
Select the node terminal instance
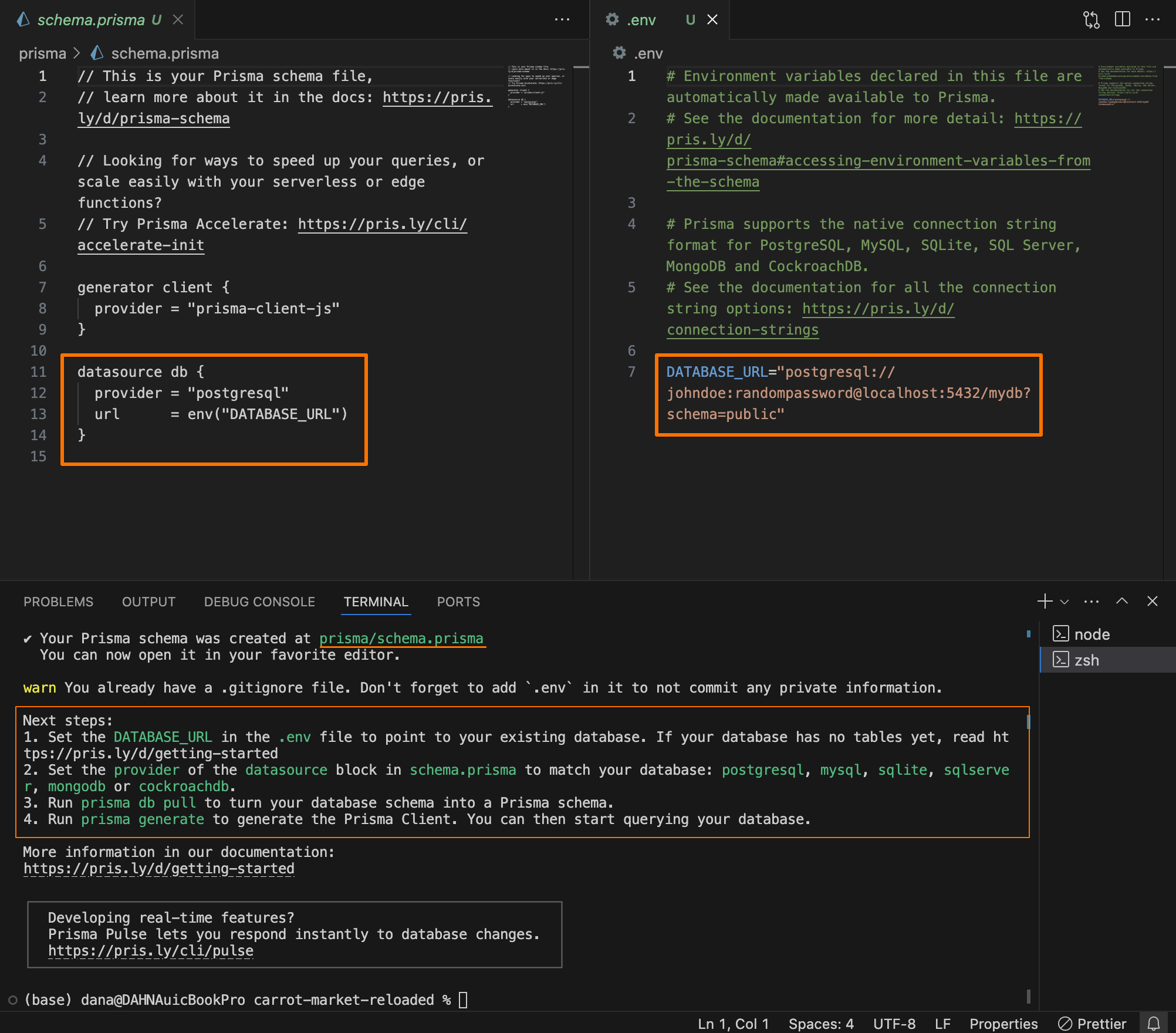coord(1108,634)
